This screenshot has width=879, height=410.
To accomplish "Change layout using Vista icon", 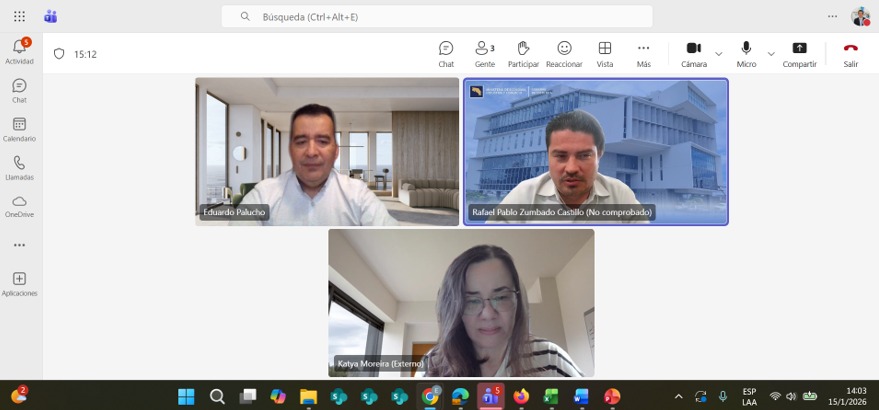I will pyautogui.click(x=604, y=54).
